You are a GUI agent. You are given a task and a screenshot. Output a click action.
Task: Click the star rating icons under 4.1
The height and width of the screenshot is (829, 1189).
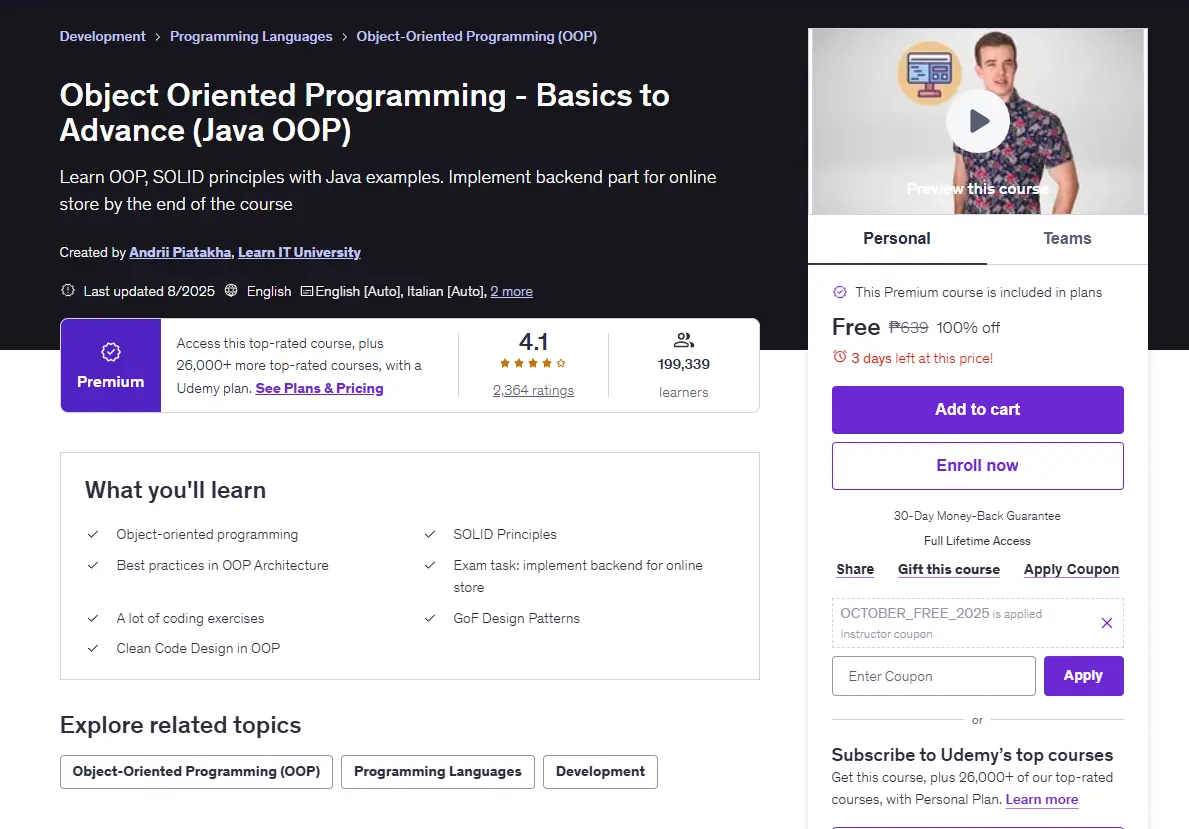[x=533, y=363]
